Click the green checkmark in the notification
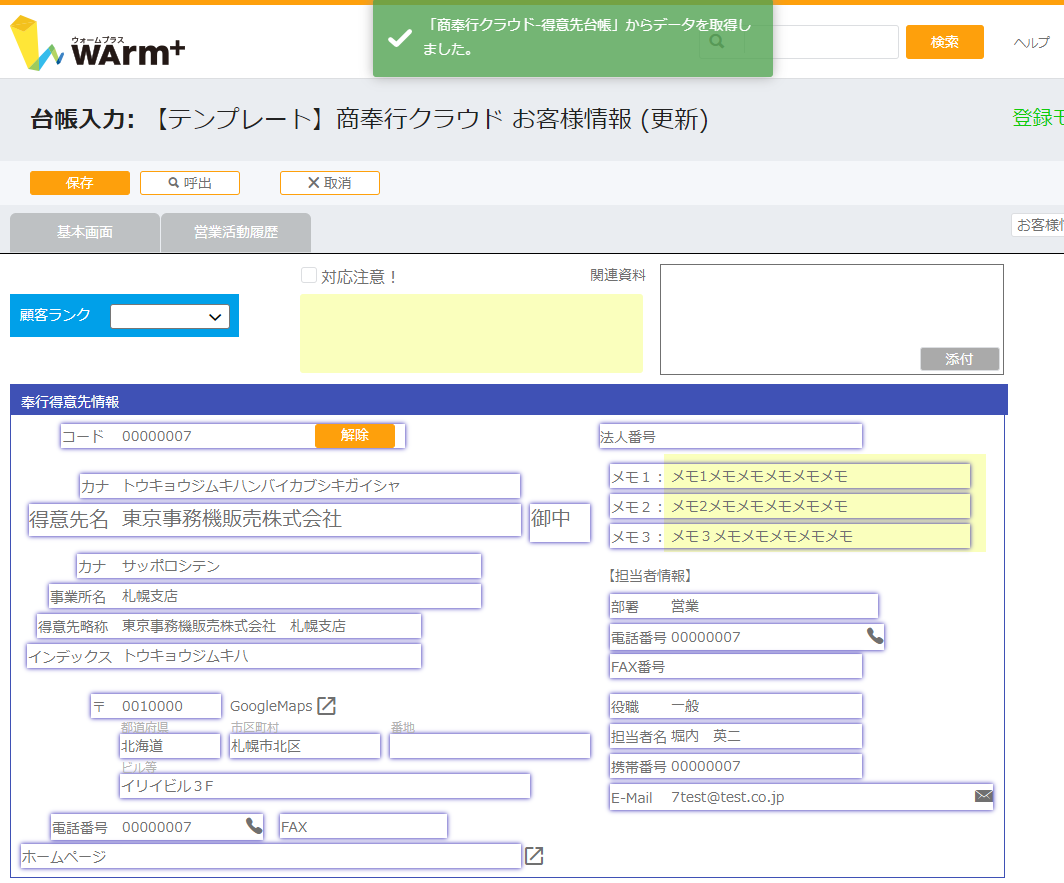This screenshot has width=1064, height=883. click(x=400, y=38)
